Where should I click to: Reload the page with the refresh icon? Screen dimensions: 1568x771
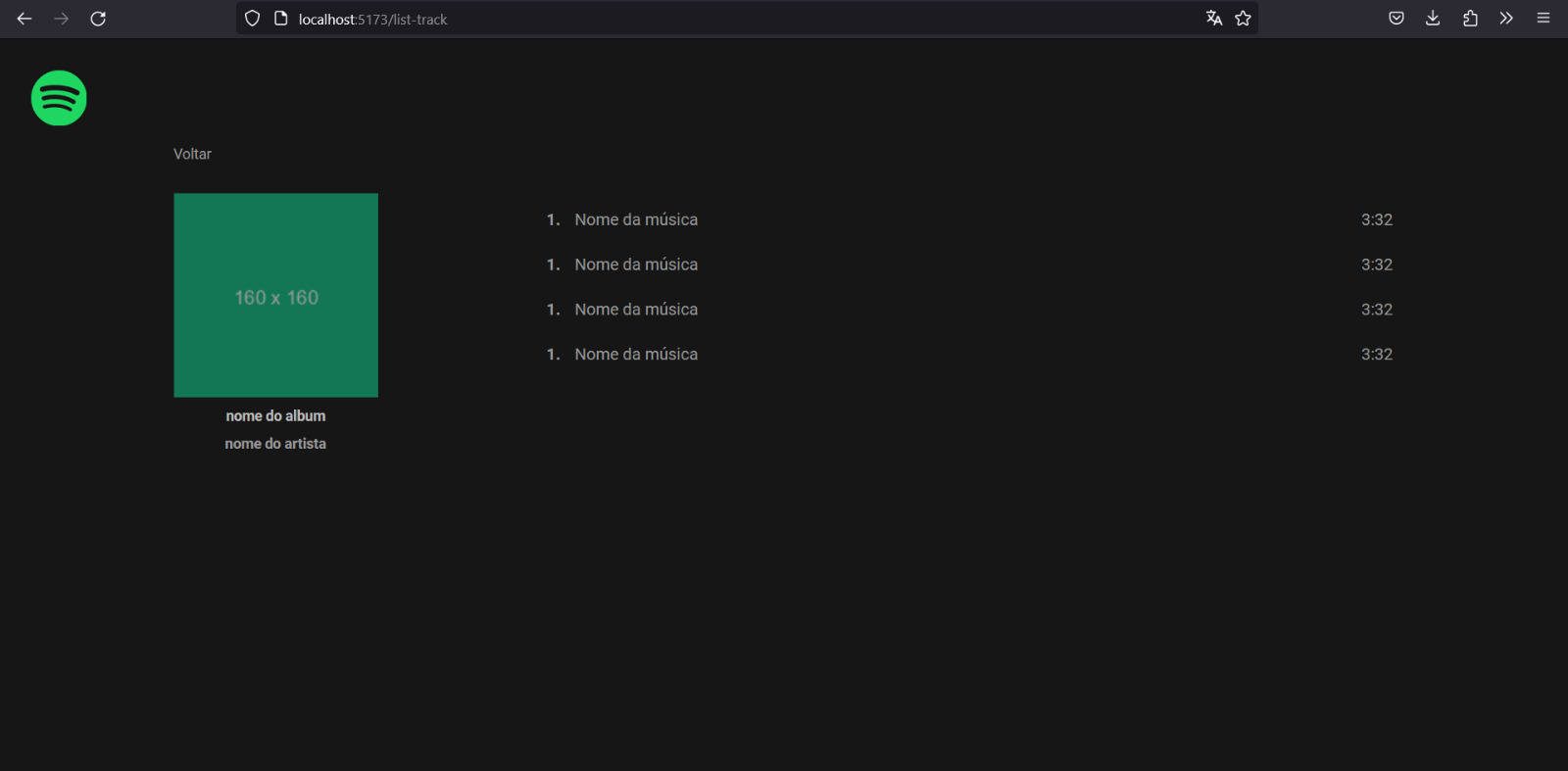(x=98, y=19)
